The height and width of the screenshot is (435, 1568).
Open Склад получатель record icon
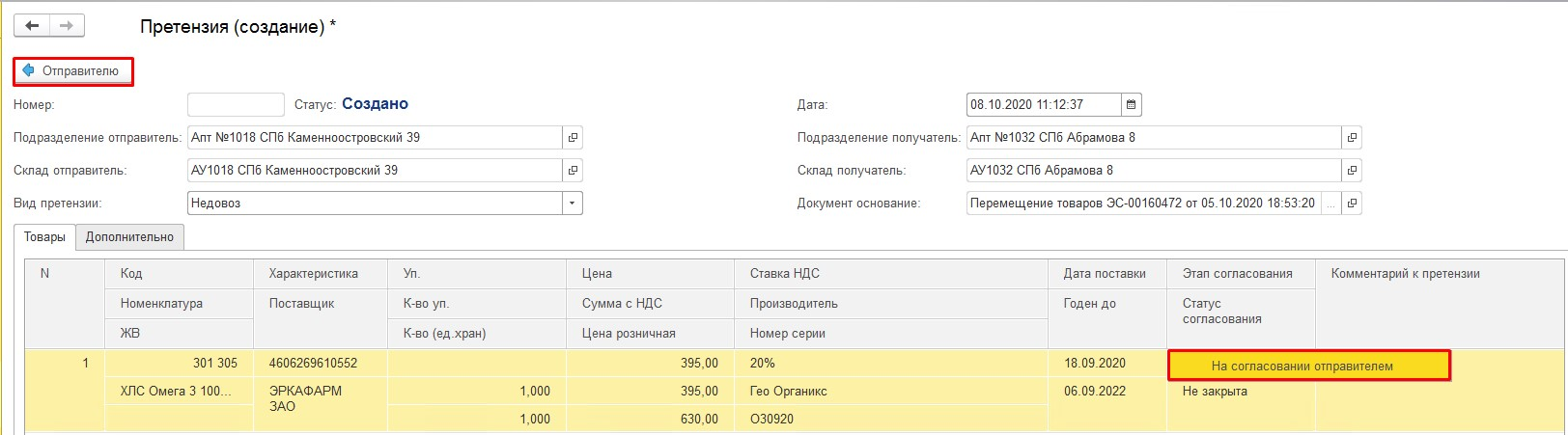coord(1352,171)
